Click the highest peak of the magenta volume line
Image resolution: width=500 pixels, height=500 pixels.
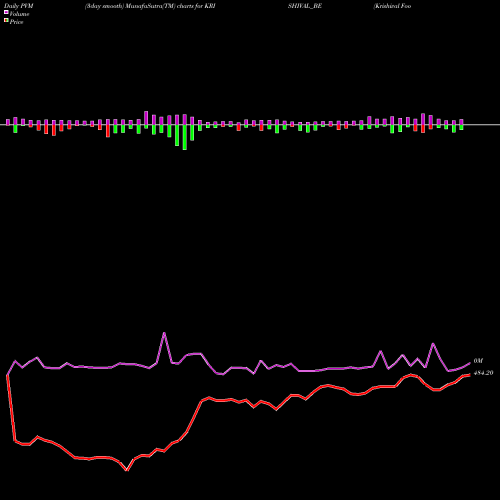[x=164, y=333]
